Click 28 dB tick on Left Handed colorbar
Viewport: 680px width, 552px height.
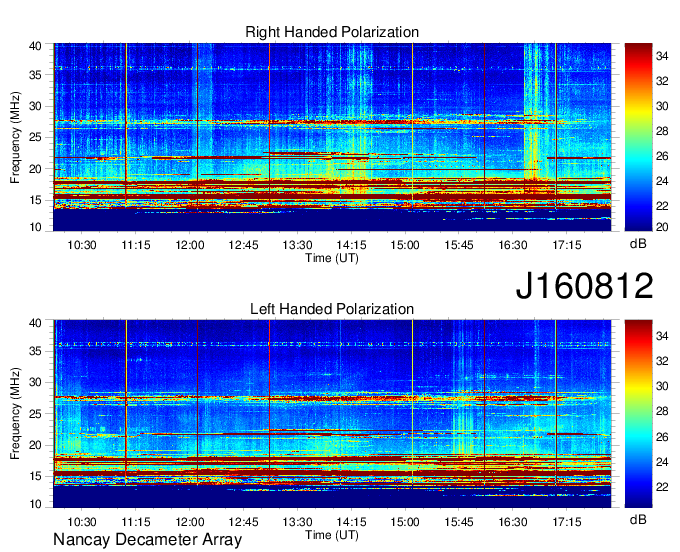(x=662, y=411)
